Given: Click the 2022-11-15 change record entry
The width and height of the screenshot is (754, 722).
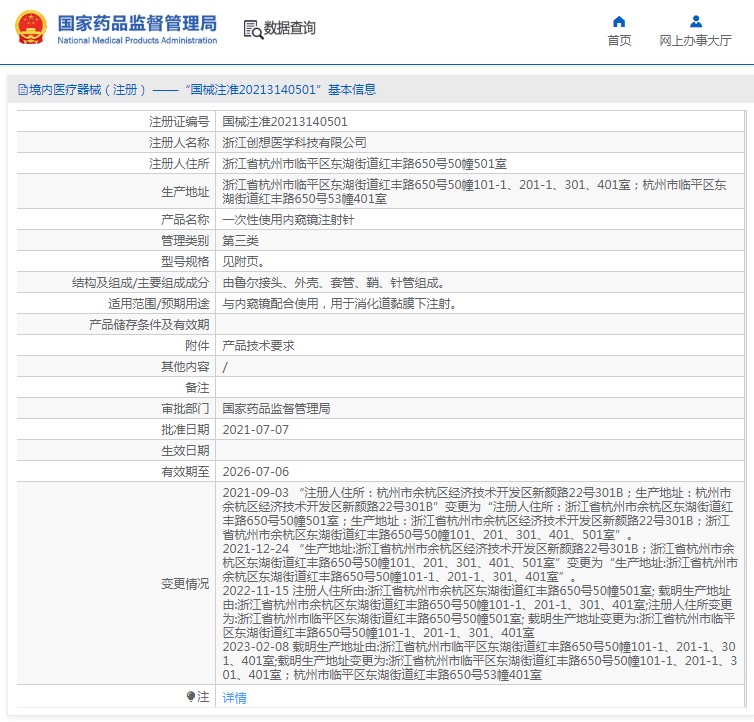Looking at the screenshot, I should pyautogui.click(x=478, y=612).
